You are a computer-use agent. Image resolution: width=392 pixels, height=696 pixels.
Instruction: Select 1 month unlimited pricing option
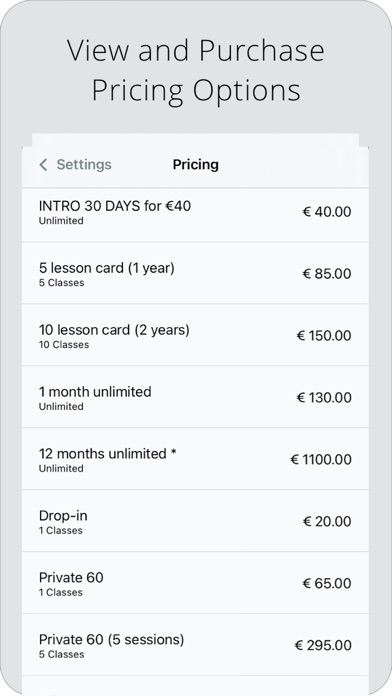(x=195, y=397)
